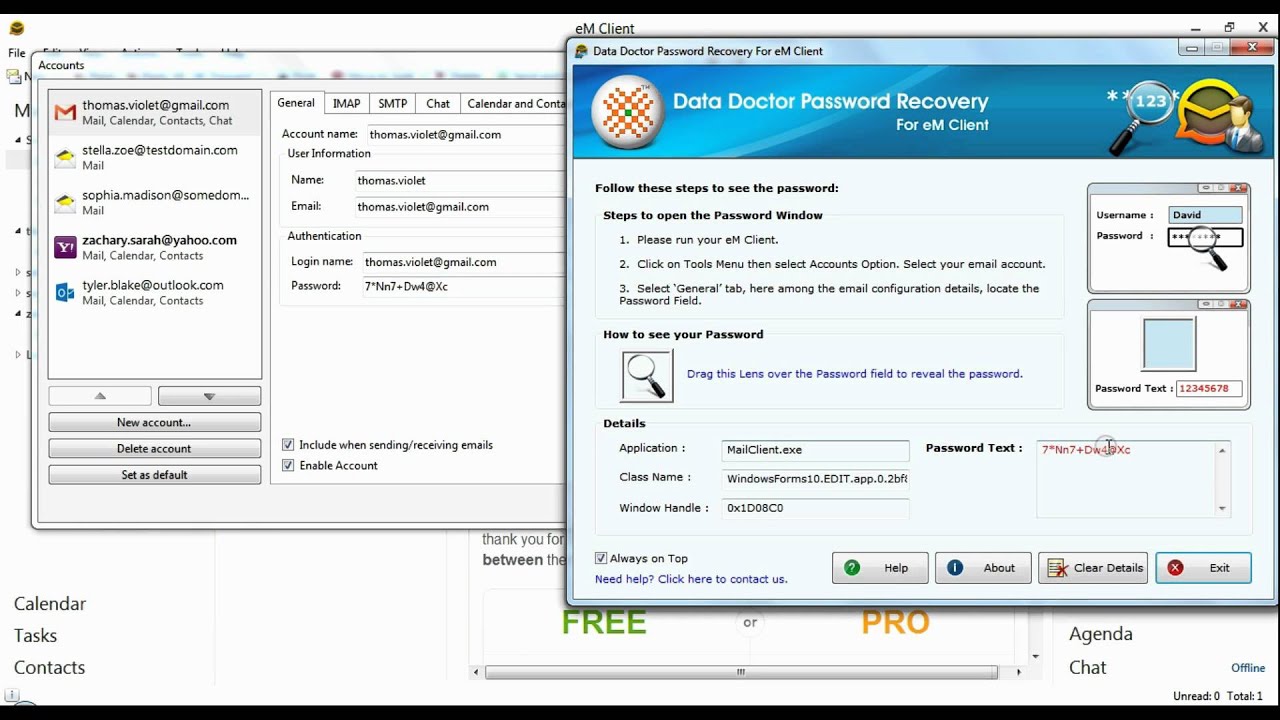The height and width of the screenshot is (720, 1280).
Task: Select the stella.zoe@testdomain.com account row
Action: (x=154, y=158)
